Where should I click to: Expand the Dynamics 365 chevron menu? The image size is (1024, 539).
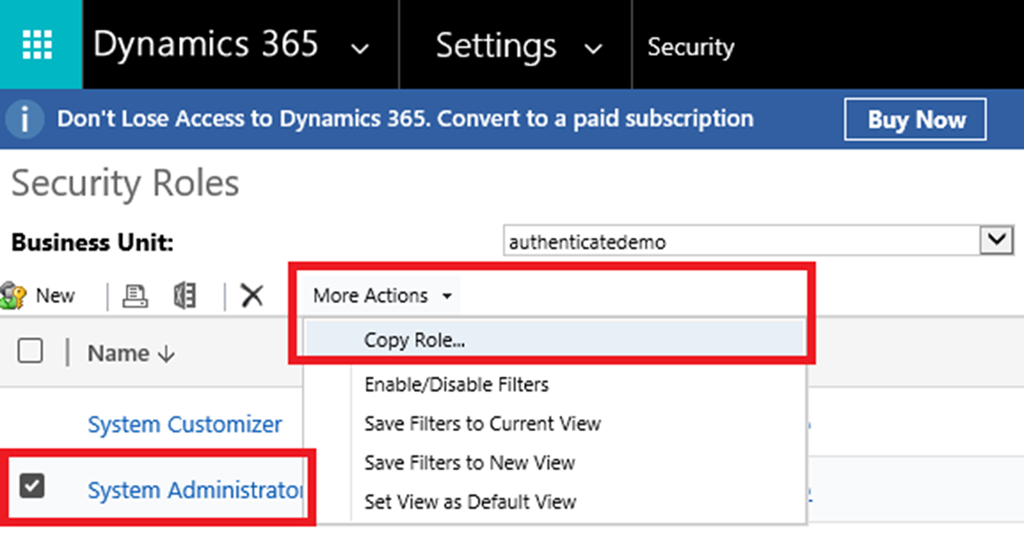360,49
